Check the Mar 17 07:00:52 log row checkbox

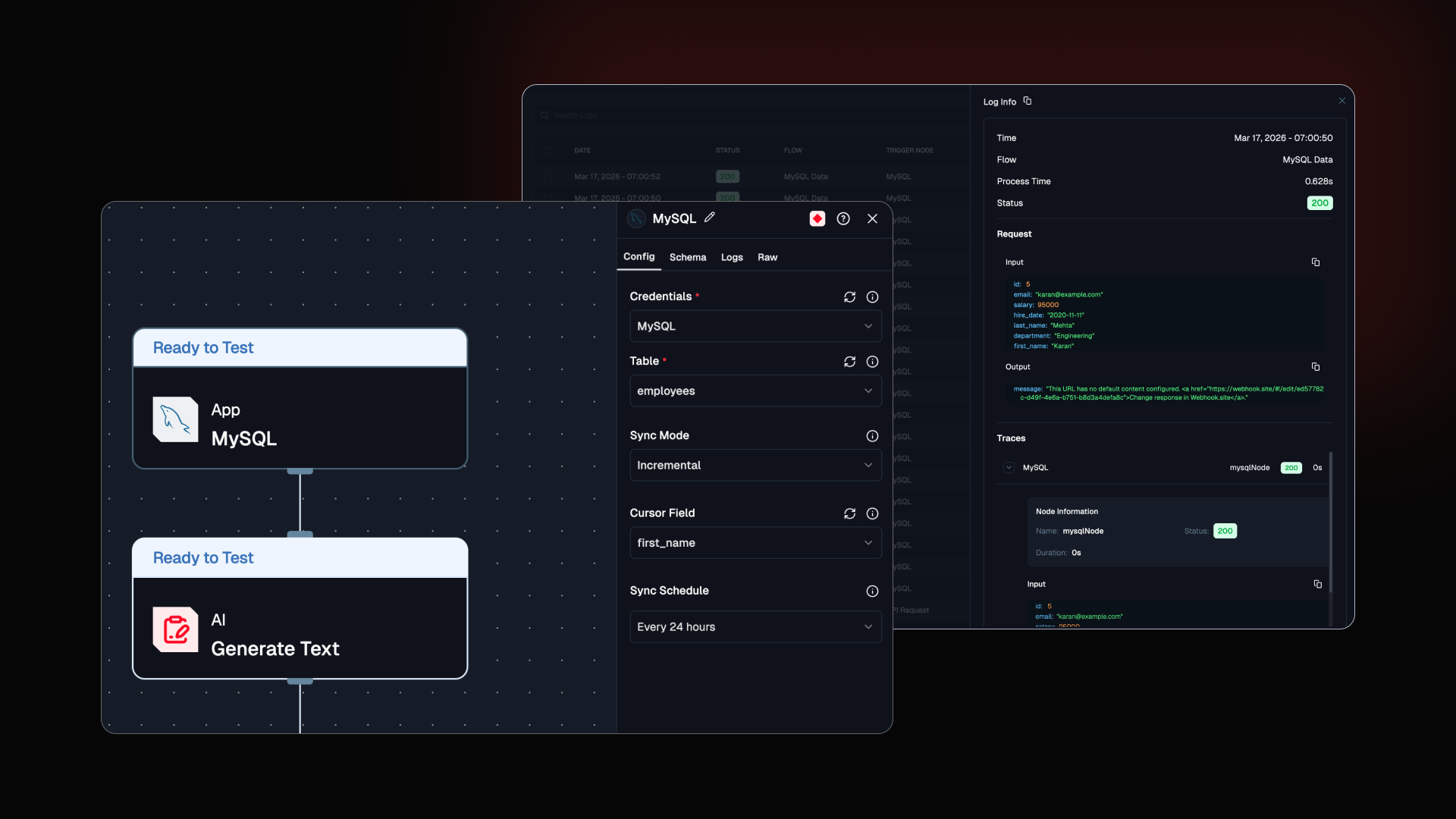coord(548,176)
